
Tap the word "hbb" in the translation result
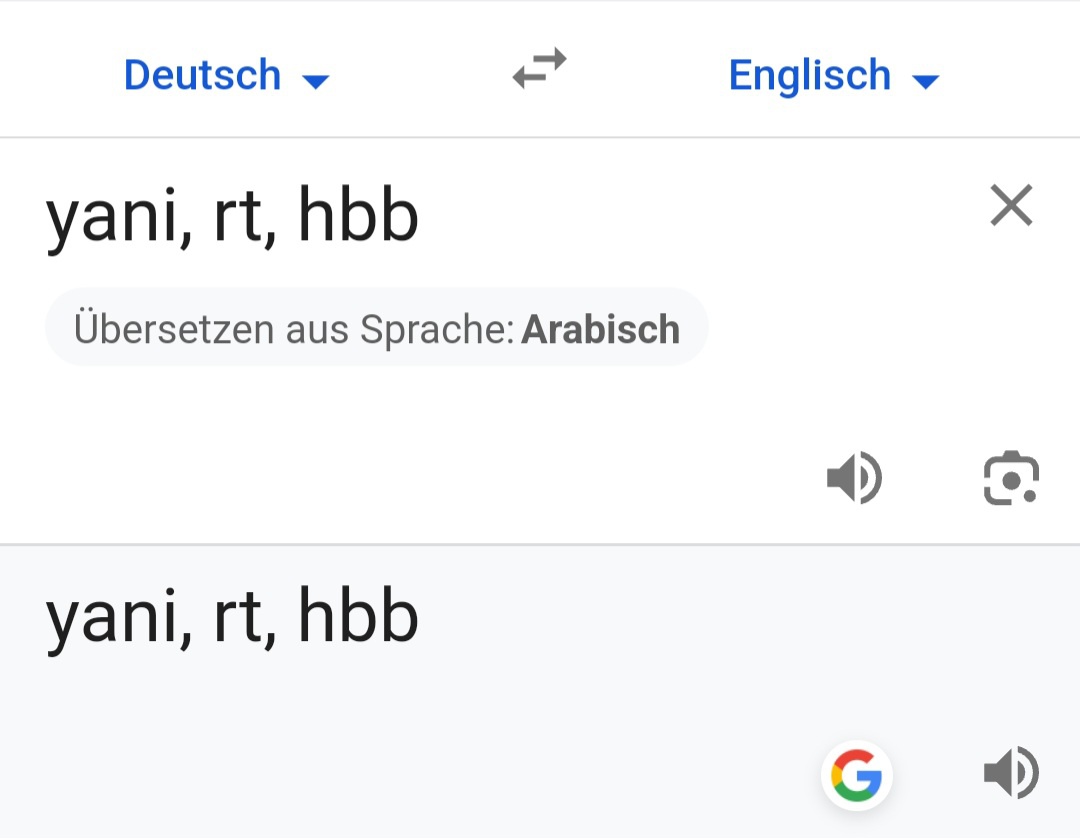(358, 617)
